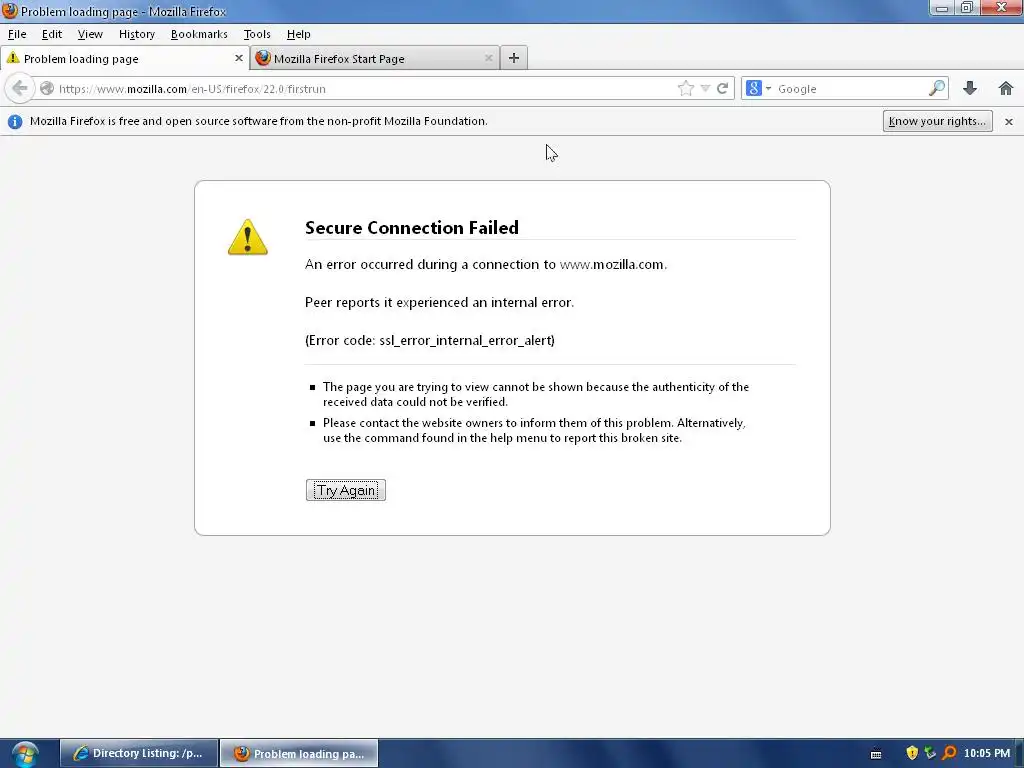
Task: Click the info icon in notification bar
Action: 15,121
